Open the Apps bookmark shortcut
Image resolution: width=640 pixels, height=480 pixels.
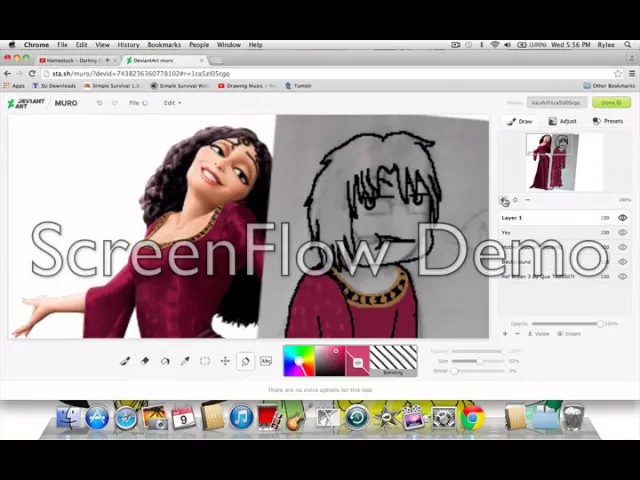14,86
